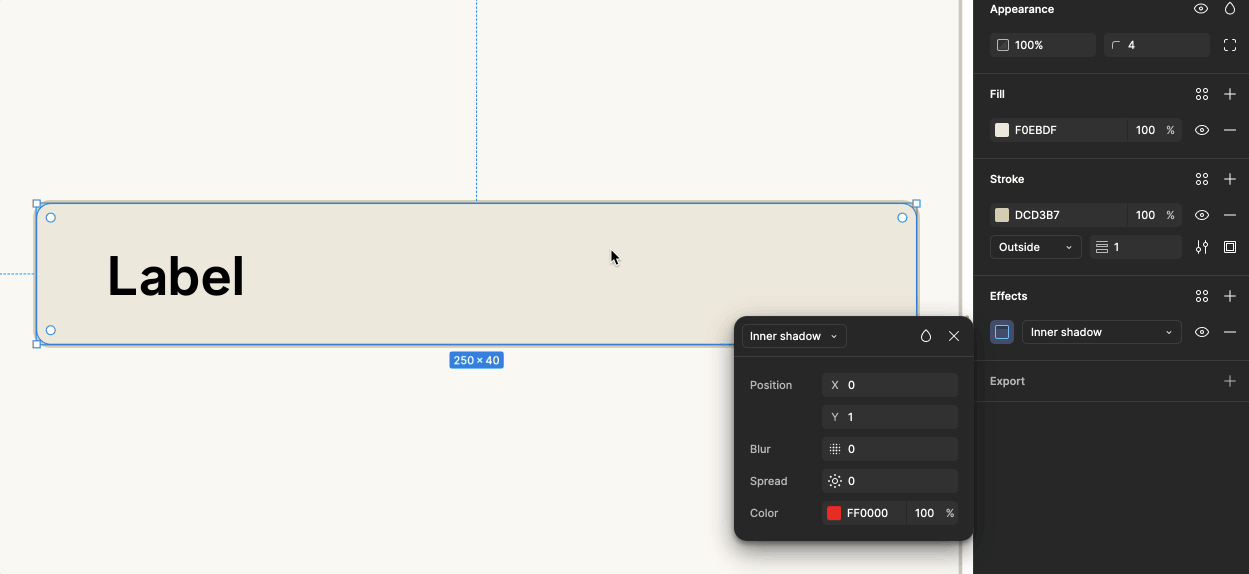Open Stroke styles (four dots) icon
The height and width of the screenshot is (574, 1249).
tap(1202, 179)
